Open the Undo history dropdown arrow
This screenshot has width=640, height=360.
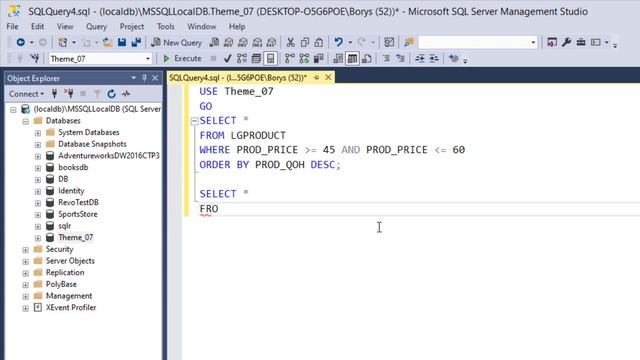[x=350, y=42]
